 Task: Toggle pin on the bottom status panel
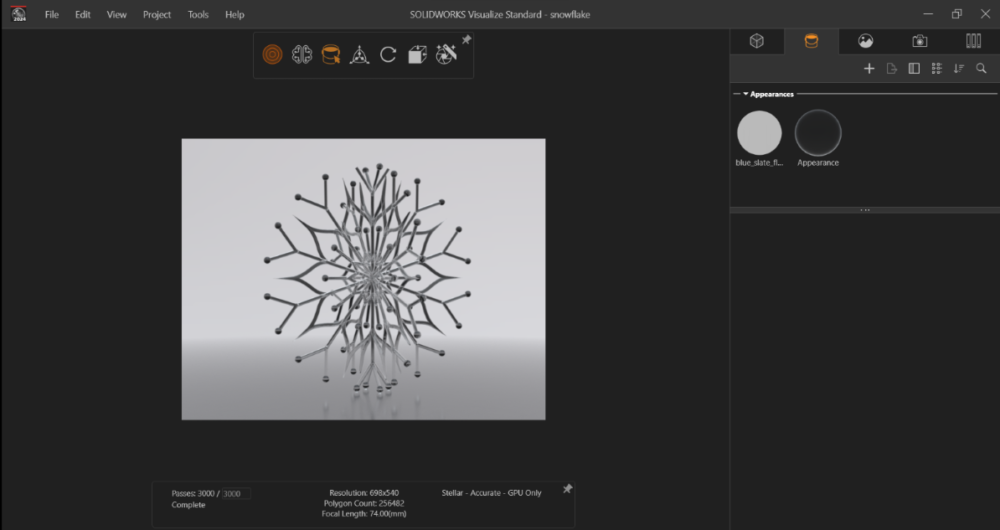[x=567, y=489]
